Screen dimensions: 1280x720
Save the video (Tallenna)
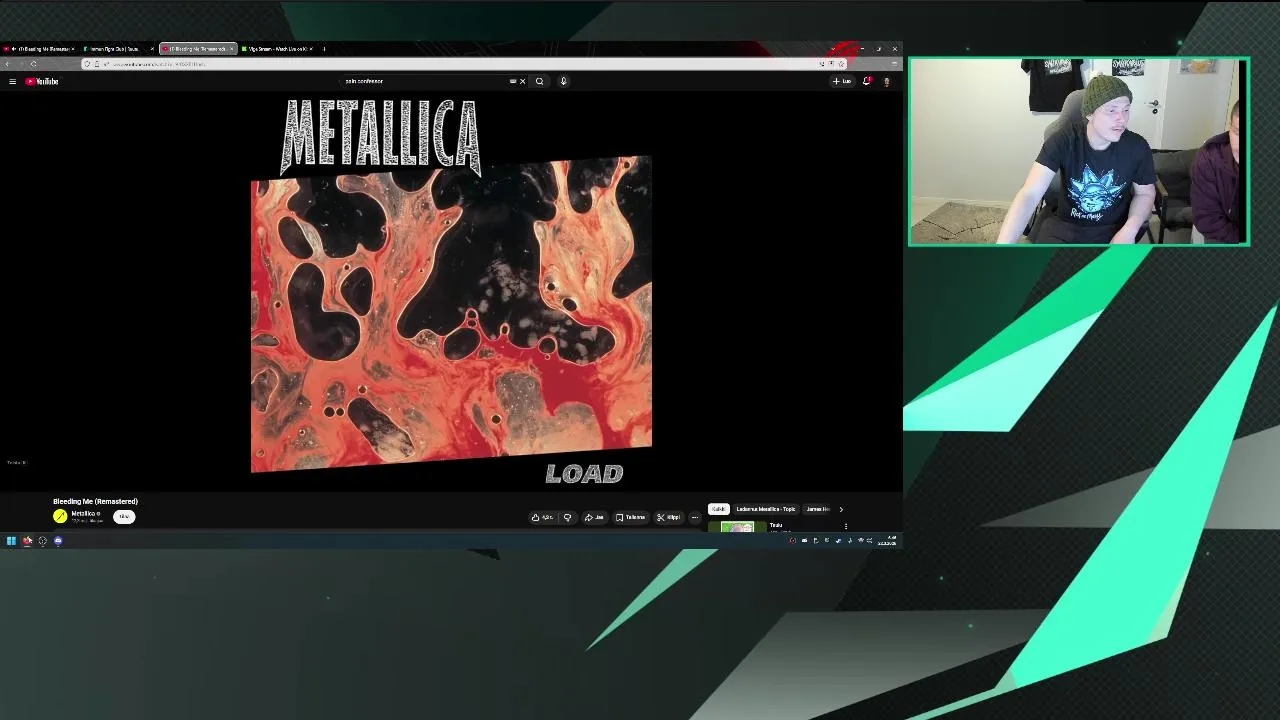[x=630, y=517]
